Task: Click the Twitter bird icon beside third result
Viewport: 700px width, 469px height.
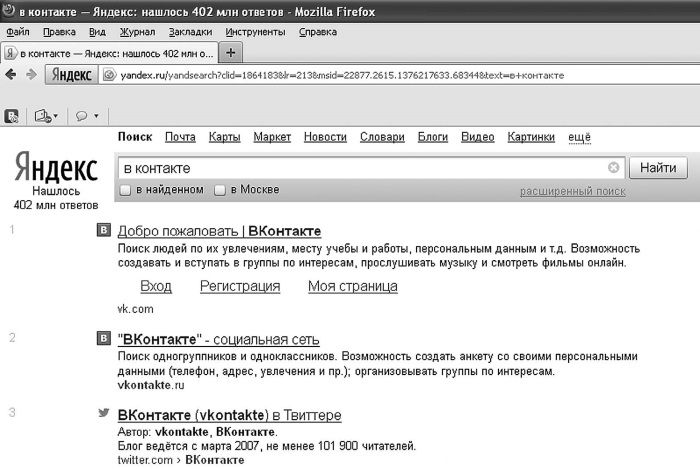Action: (x=102, y=413)
